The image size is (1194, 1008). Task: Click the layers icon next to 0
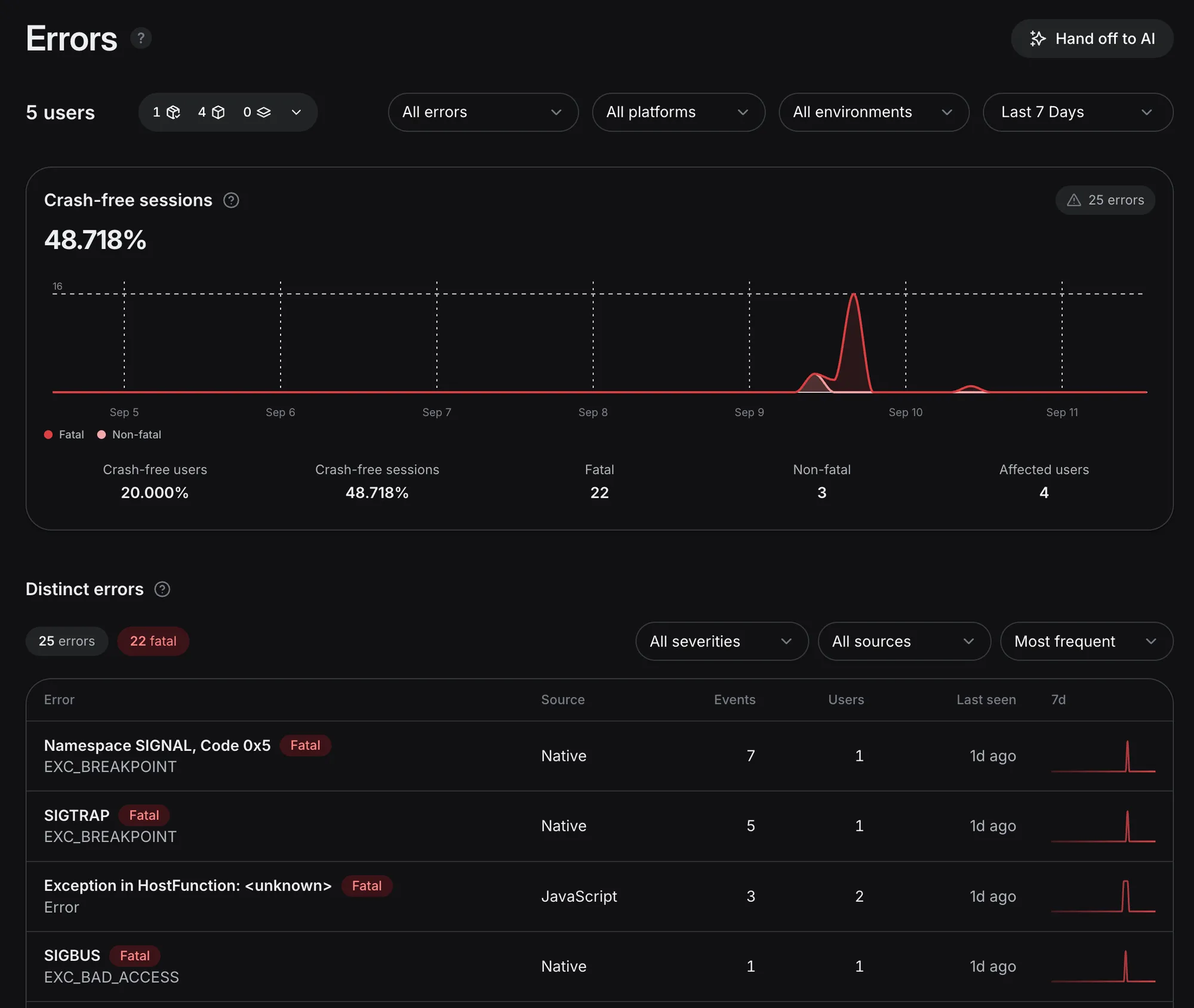264,112
